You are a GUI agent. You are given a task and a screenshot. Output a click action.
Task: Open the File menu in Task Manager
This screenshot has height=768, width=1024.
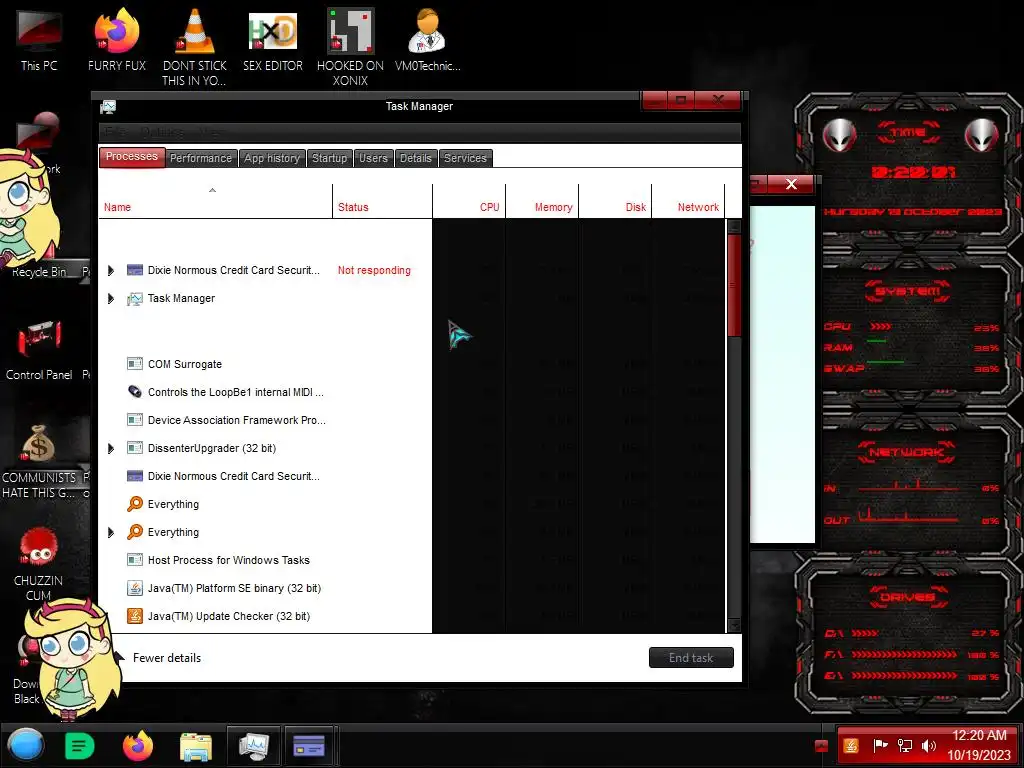(116, 132)
